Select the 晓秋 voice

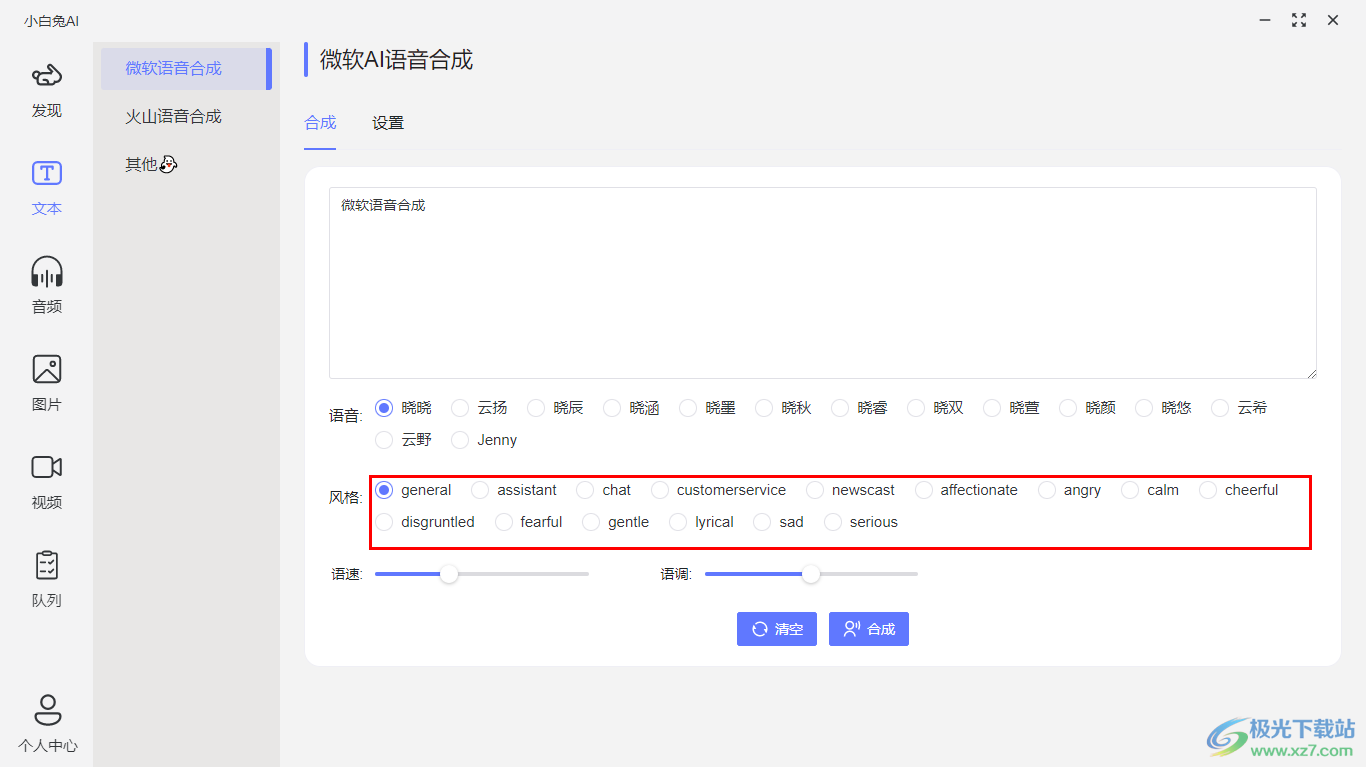pyautogui.click(x=784, y=408)
